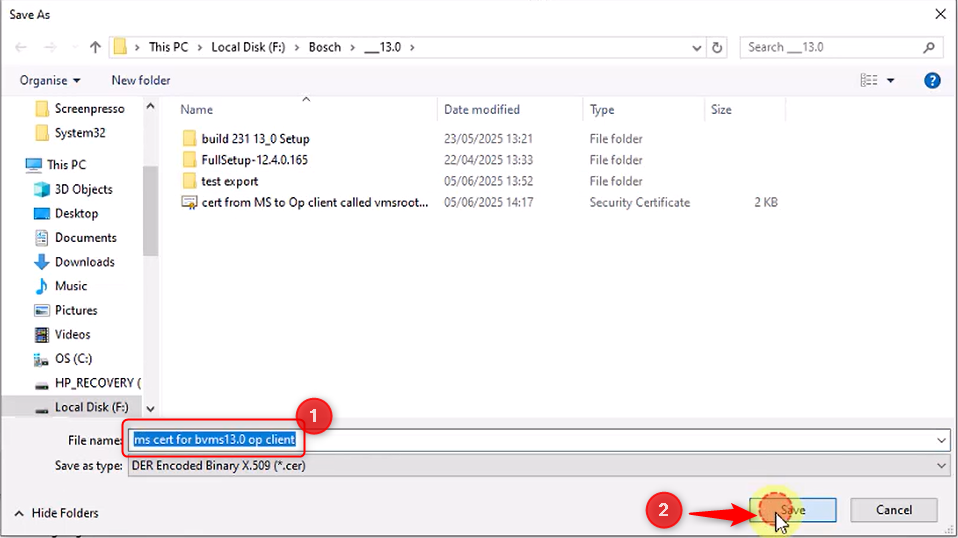Image resolution: width=958 pixels, height=538 pixels.
Task: Refresh the current folder view
Action: pos(717,47)
